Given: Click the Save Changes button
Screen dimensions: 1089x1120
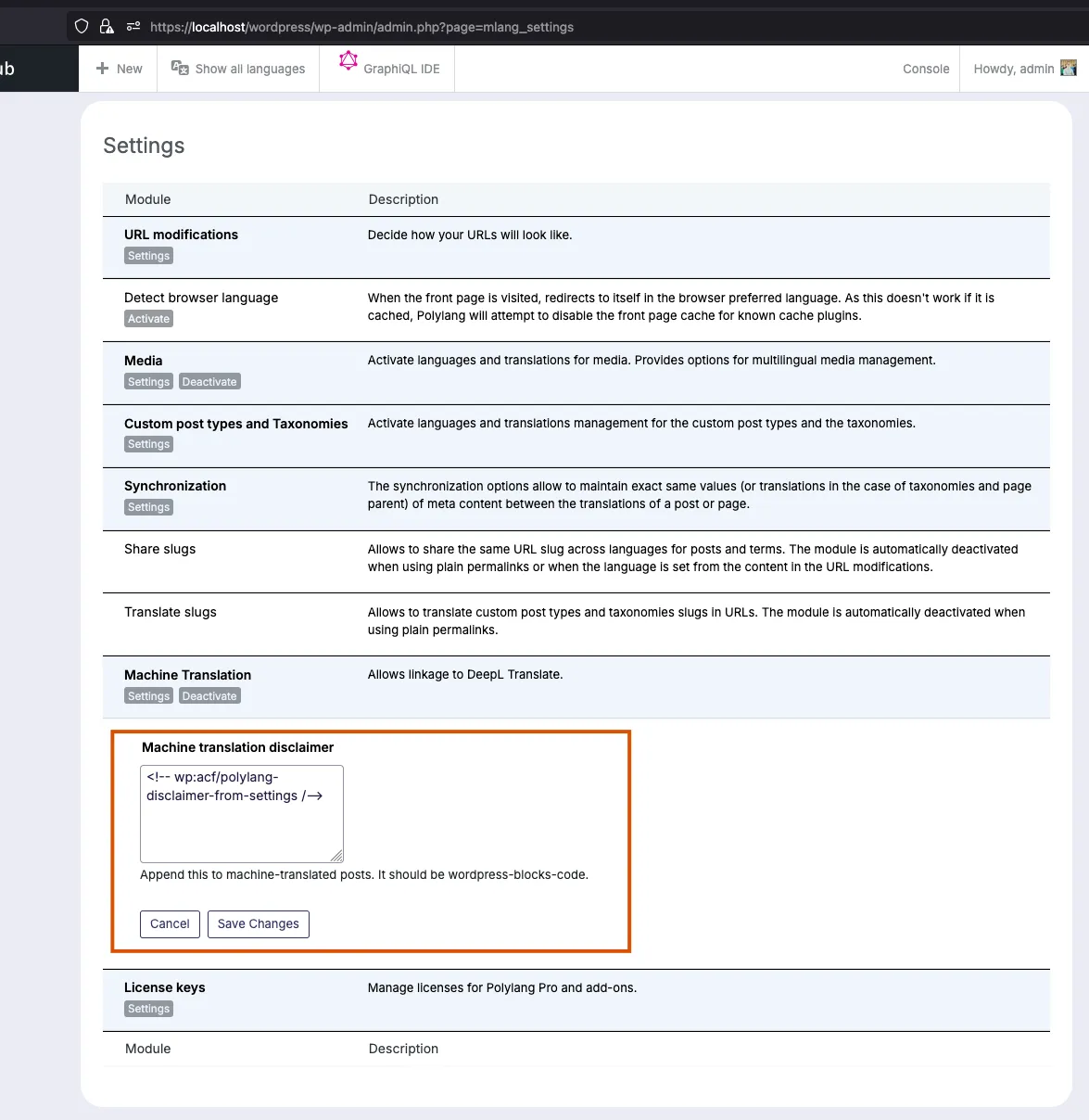Looking at the screenshot, I should (x=259, y=924).
